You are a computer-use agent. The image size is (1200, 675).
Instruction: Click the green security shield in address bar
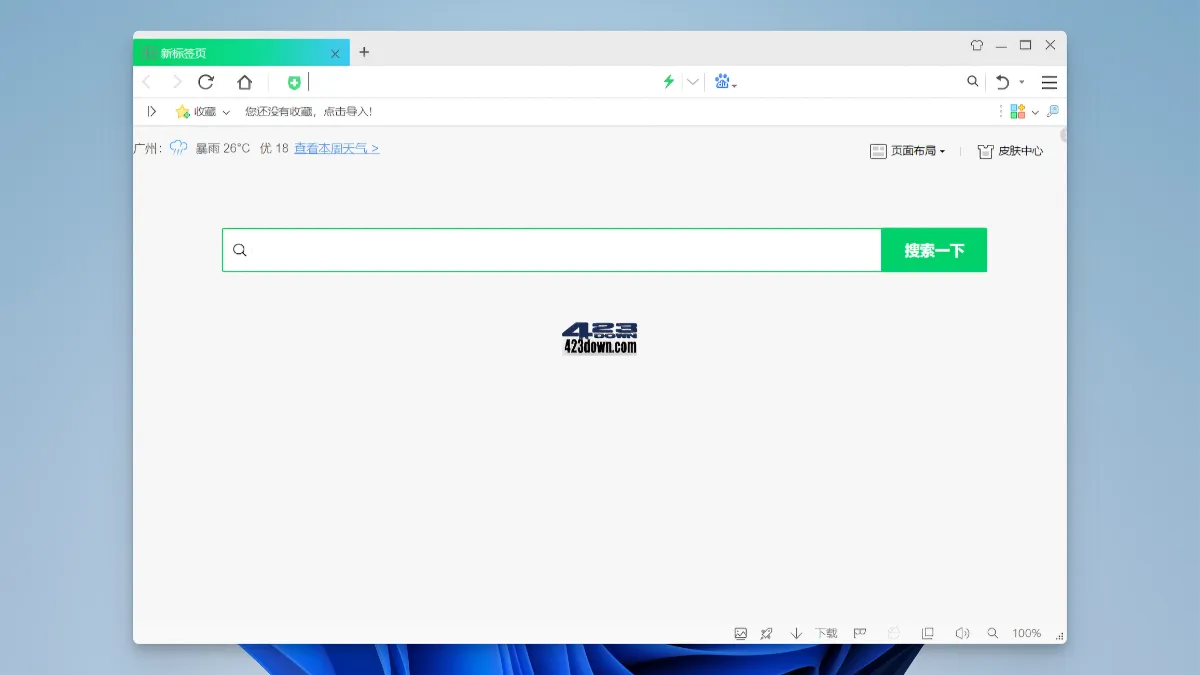click(293, 82)
